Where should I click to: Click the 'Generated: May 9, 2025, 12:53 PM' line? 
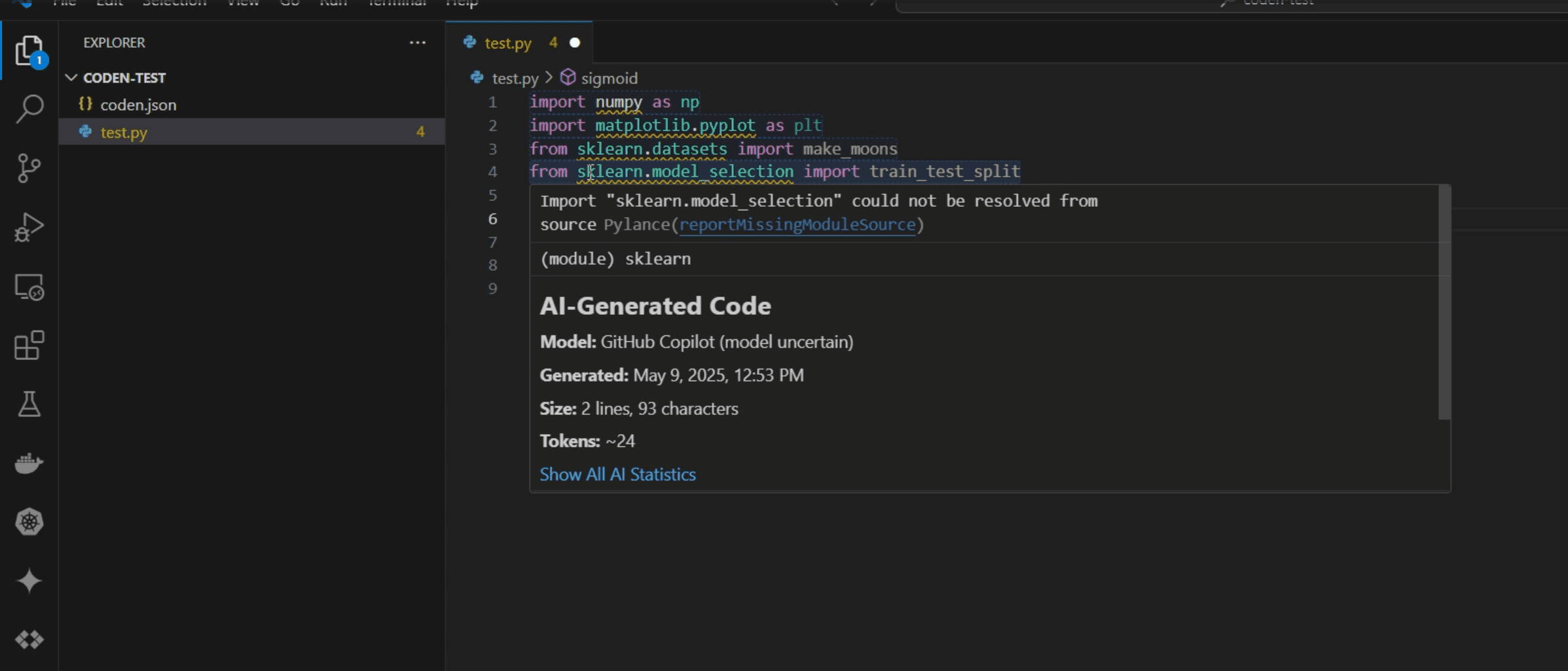[672, 375]
